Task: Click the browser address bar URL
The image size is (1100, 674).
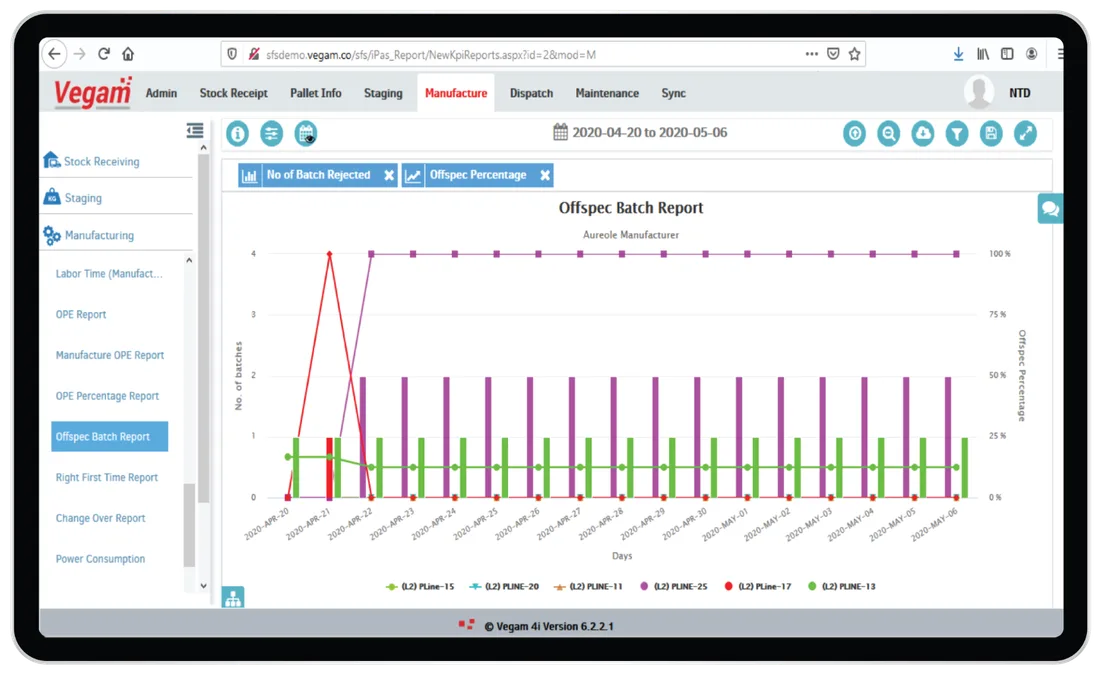Action: 431,55
